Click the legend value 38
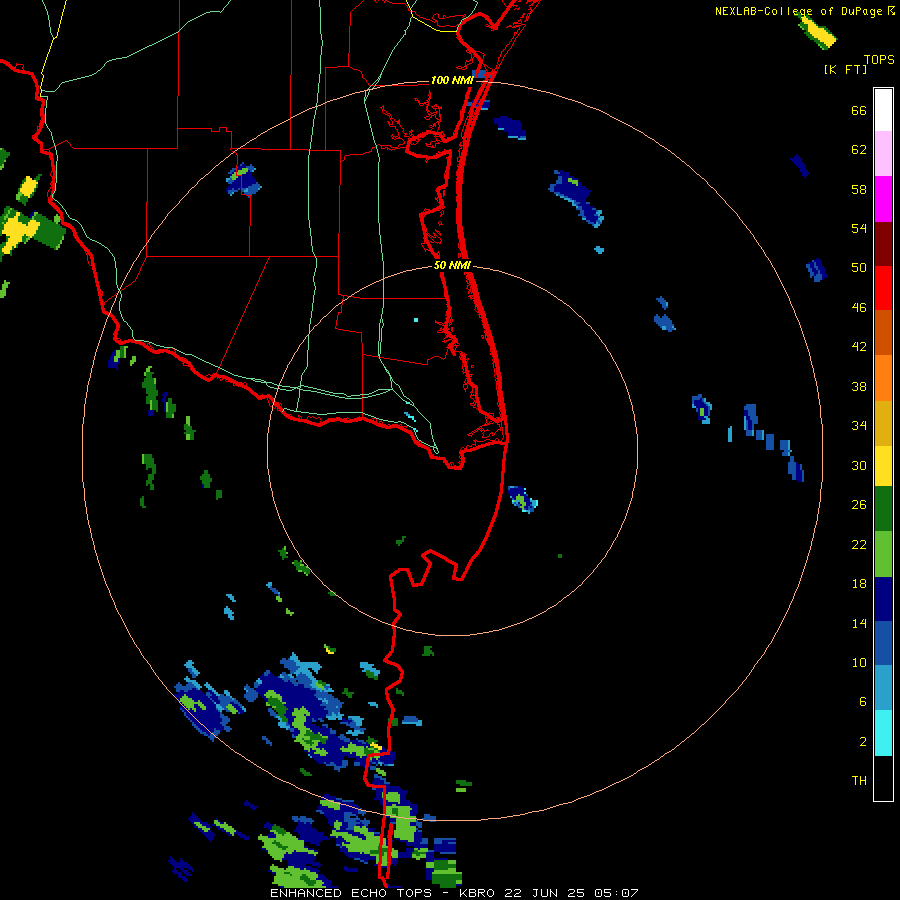 point(859,387)
